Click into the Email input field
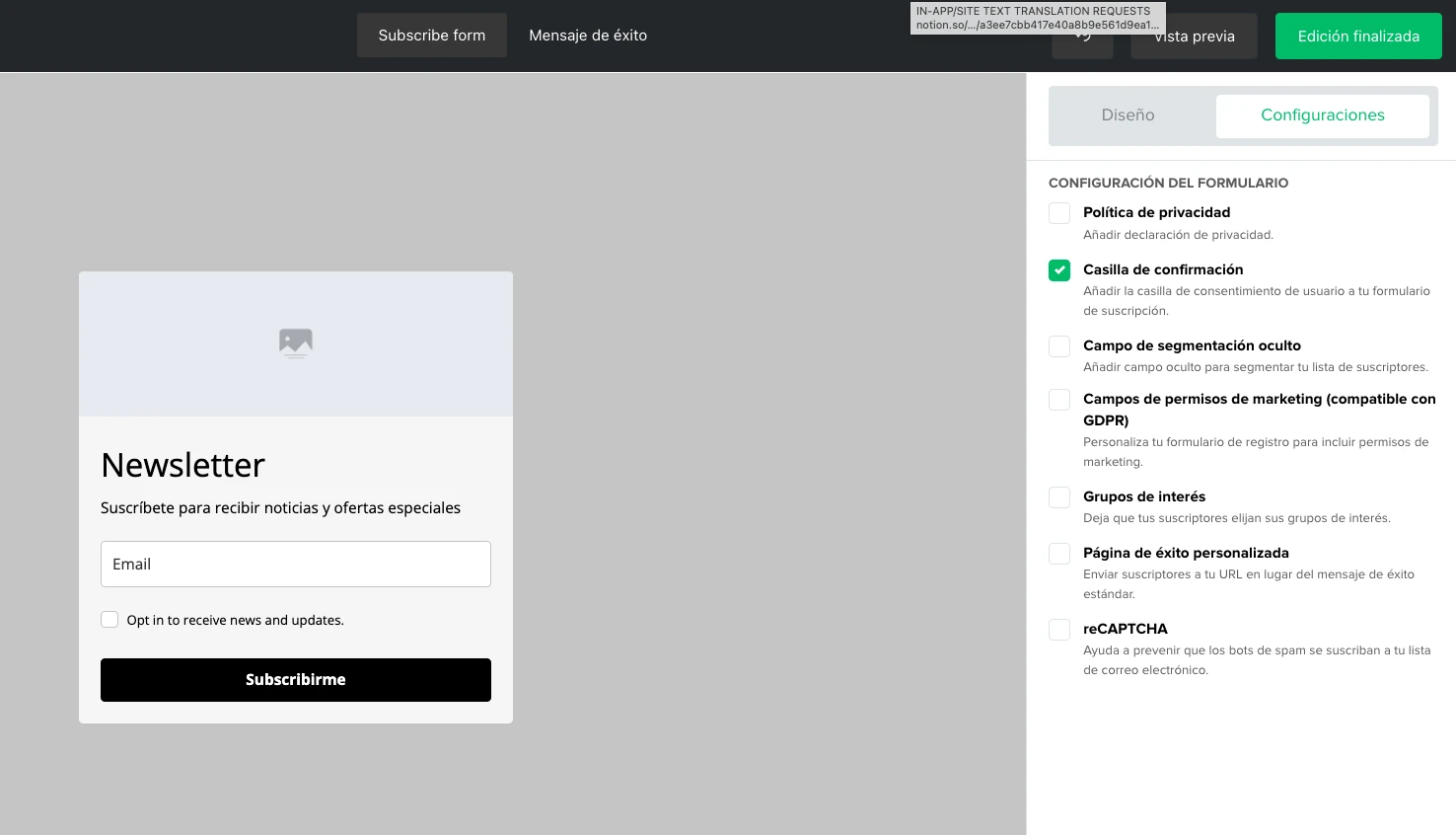Screen dimensions: 1456x835 [296, 565]
